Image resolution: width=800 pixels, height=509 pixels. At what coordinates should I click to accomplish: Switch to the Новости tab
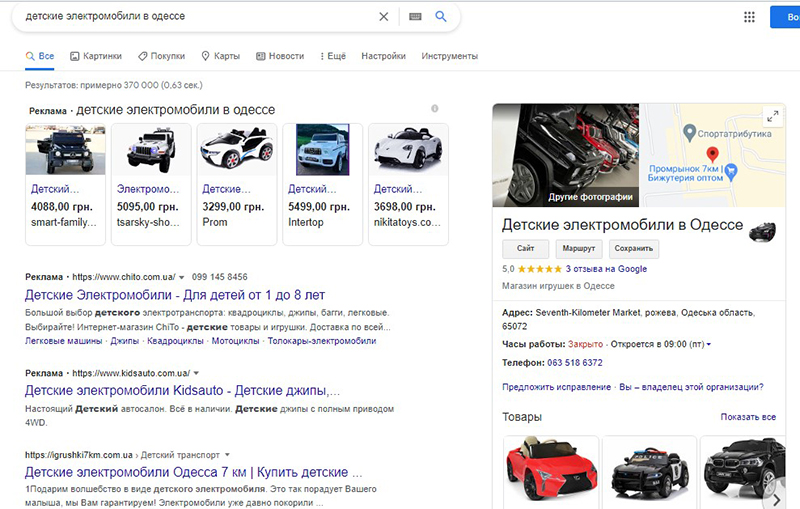280,56
